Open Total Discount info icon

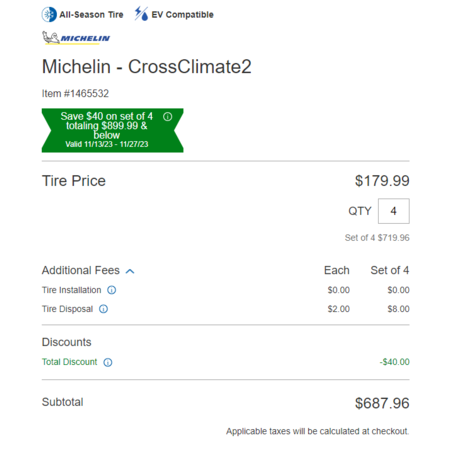tap(108, 362)
